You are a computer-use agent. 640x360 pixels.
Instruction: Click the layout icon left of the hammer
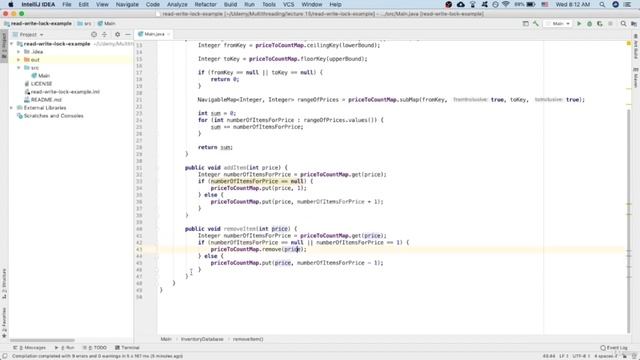coord(526,24)
